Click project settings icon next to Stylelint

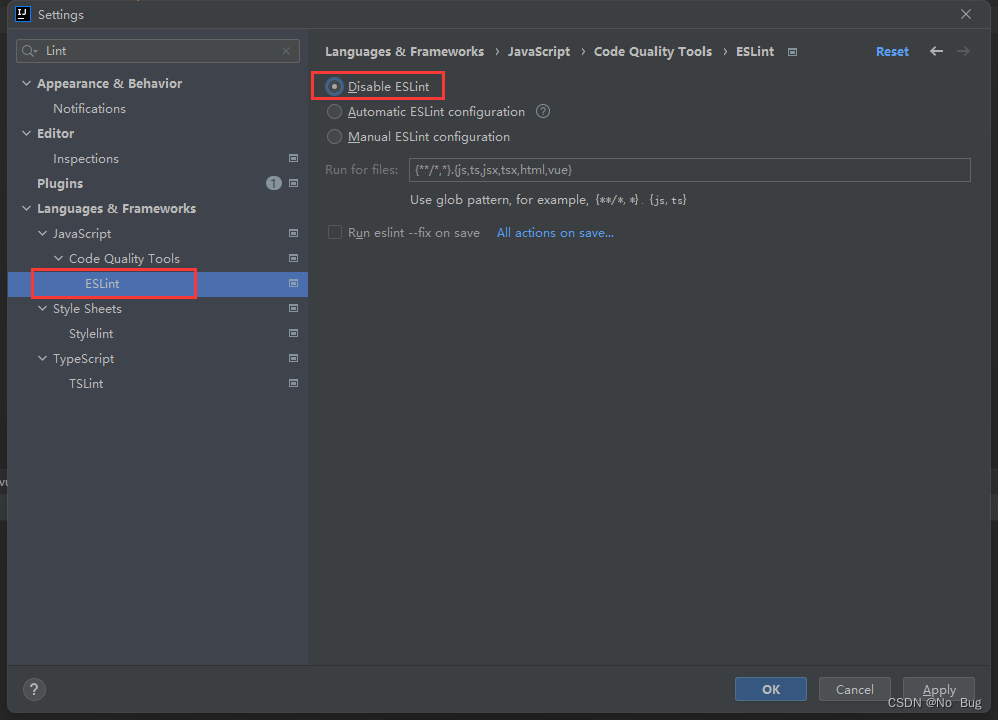point(293,334)
